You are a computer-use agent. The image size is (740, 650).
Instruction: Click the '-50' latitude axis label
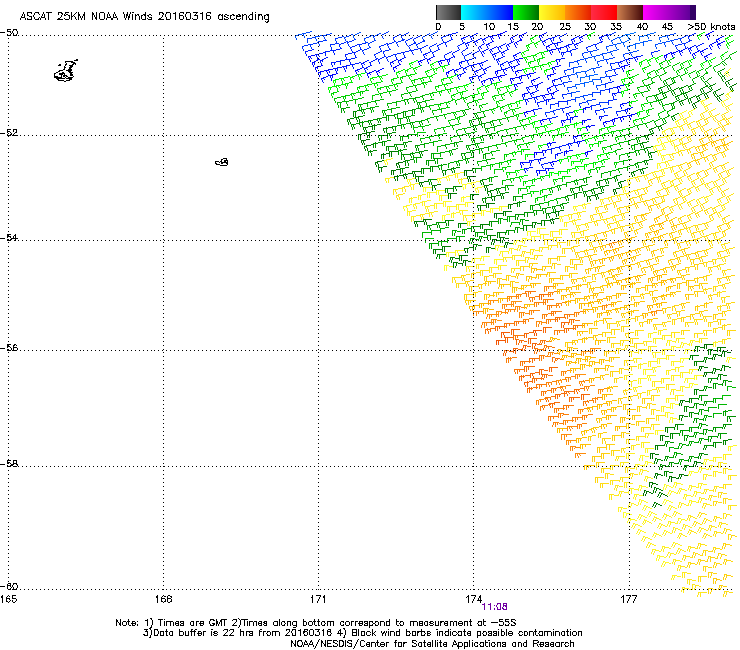9,33
